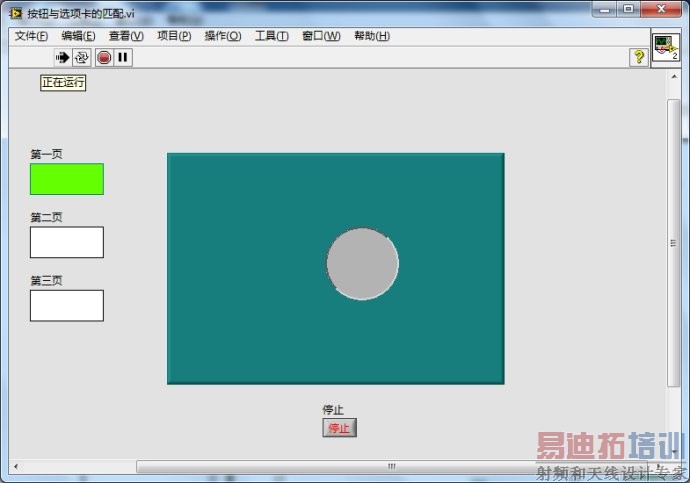
Task: Toggle the white 第二页 button
Action: [67, 242]
